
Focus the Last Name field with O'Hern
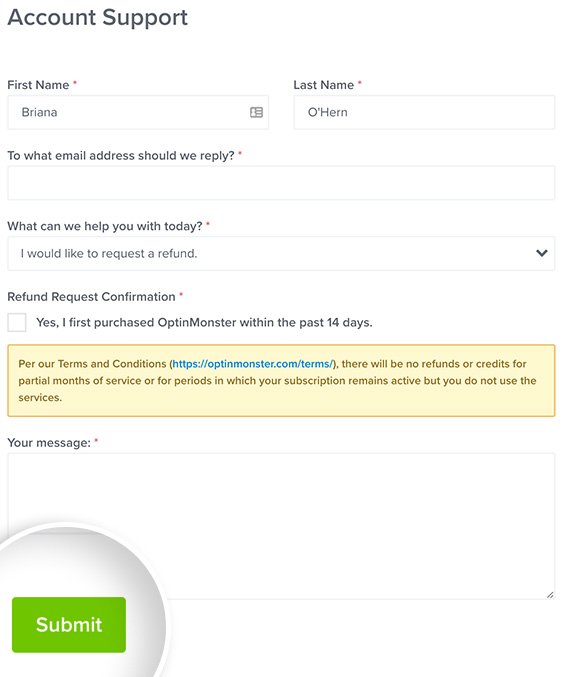424,112
